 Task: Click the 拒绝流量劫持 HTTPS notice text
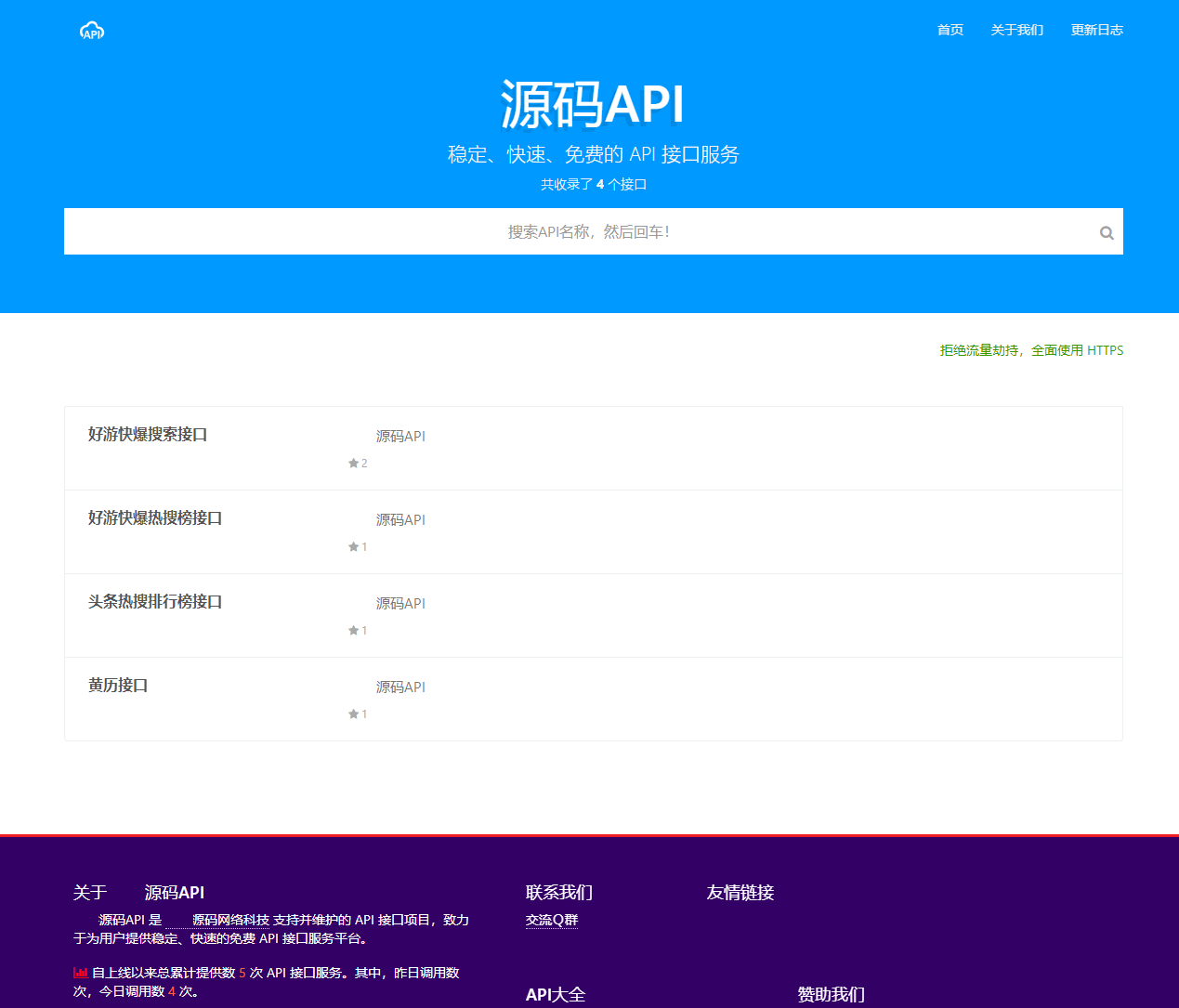[x=1030, y=350]
